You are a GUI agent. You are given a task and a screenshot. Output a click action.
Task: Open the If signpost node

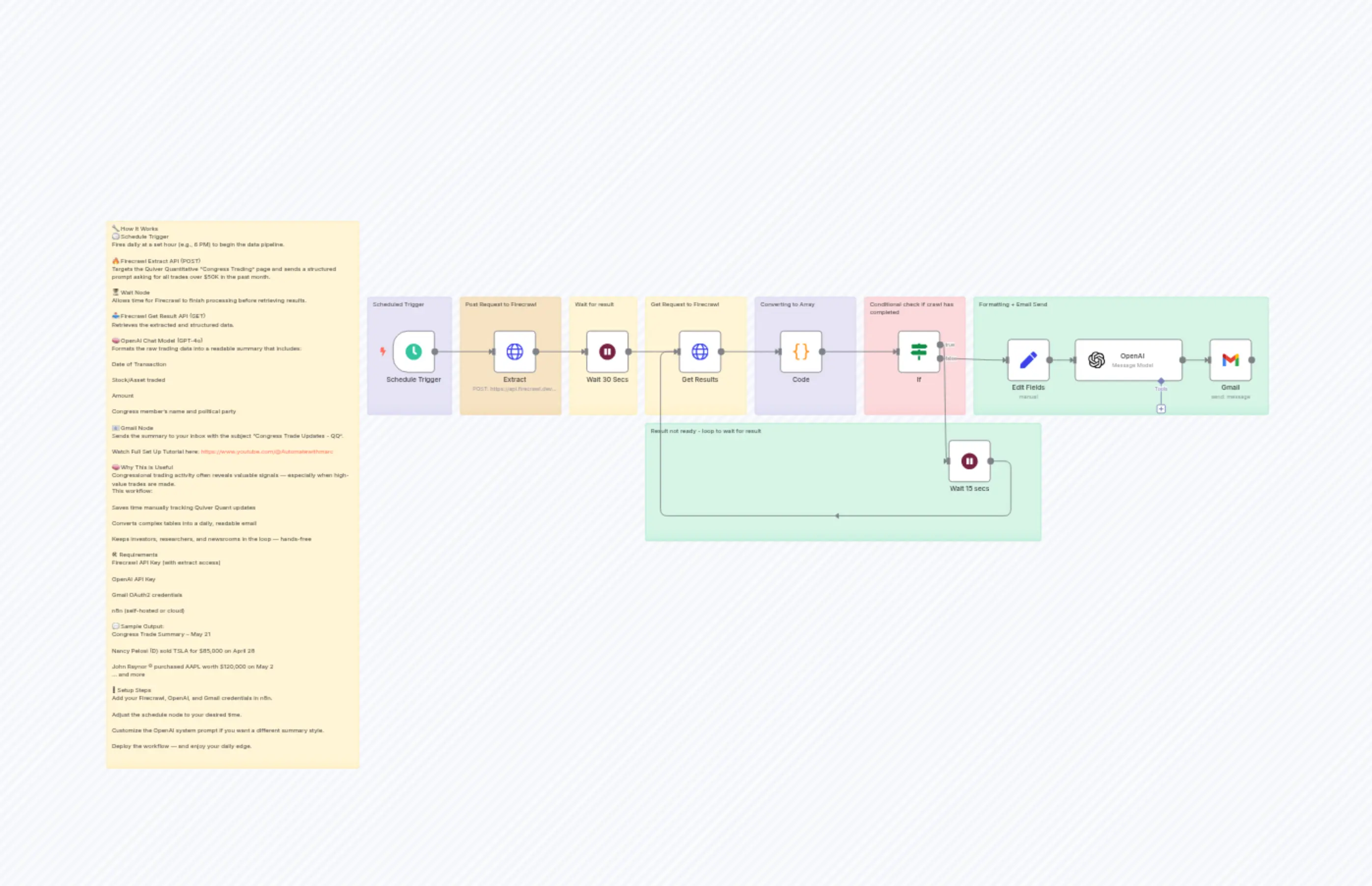tap(918, 351)
